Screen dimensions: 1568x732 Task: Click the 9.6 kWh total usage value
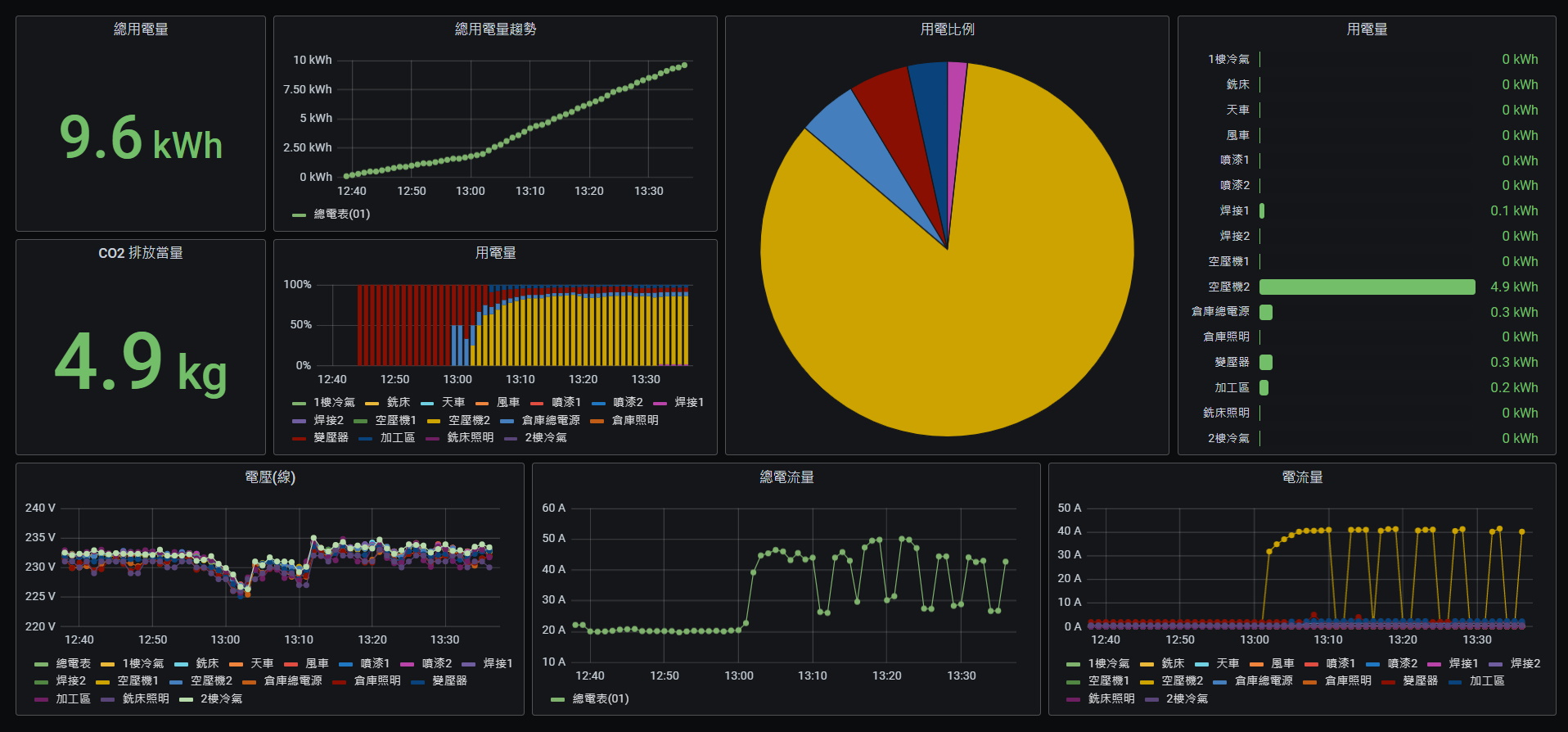(x=141, y=138)
